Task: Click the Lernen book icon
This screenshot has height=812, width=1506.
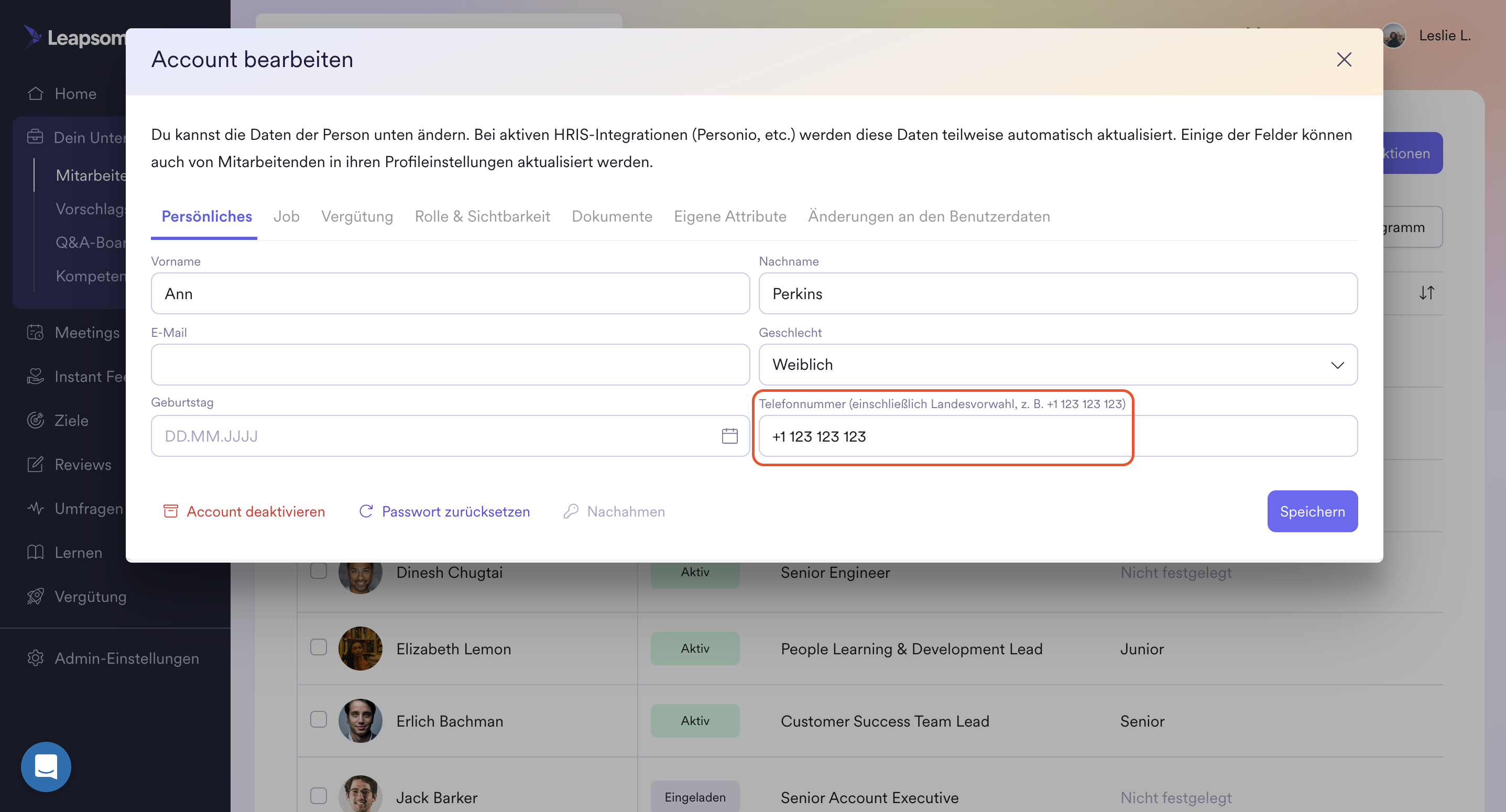Action: point(36,552)
